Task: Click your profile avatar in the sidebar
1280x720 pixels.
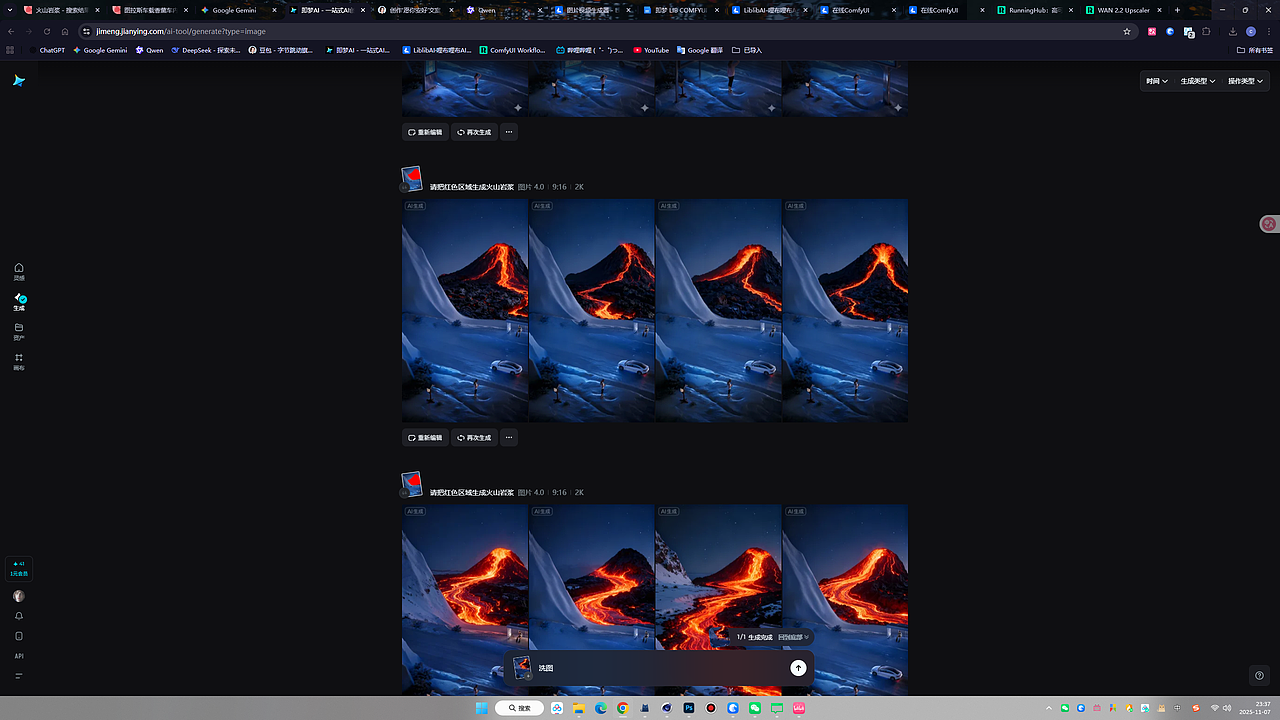Action: tap(18, 596)
